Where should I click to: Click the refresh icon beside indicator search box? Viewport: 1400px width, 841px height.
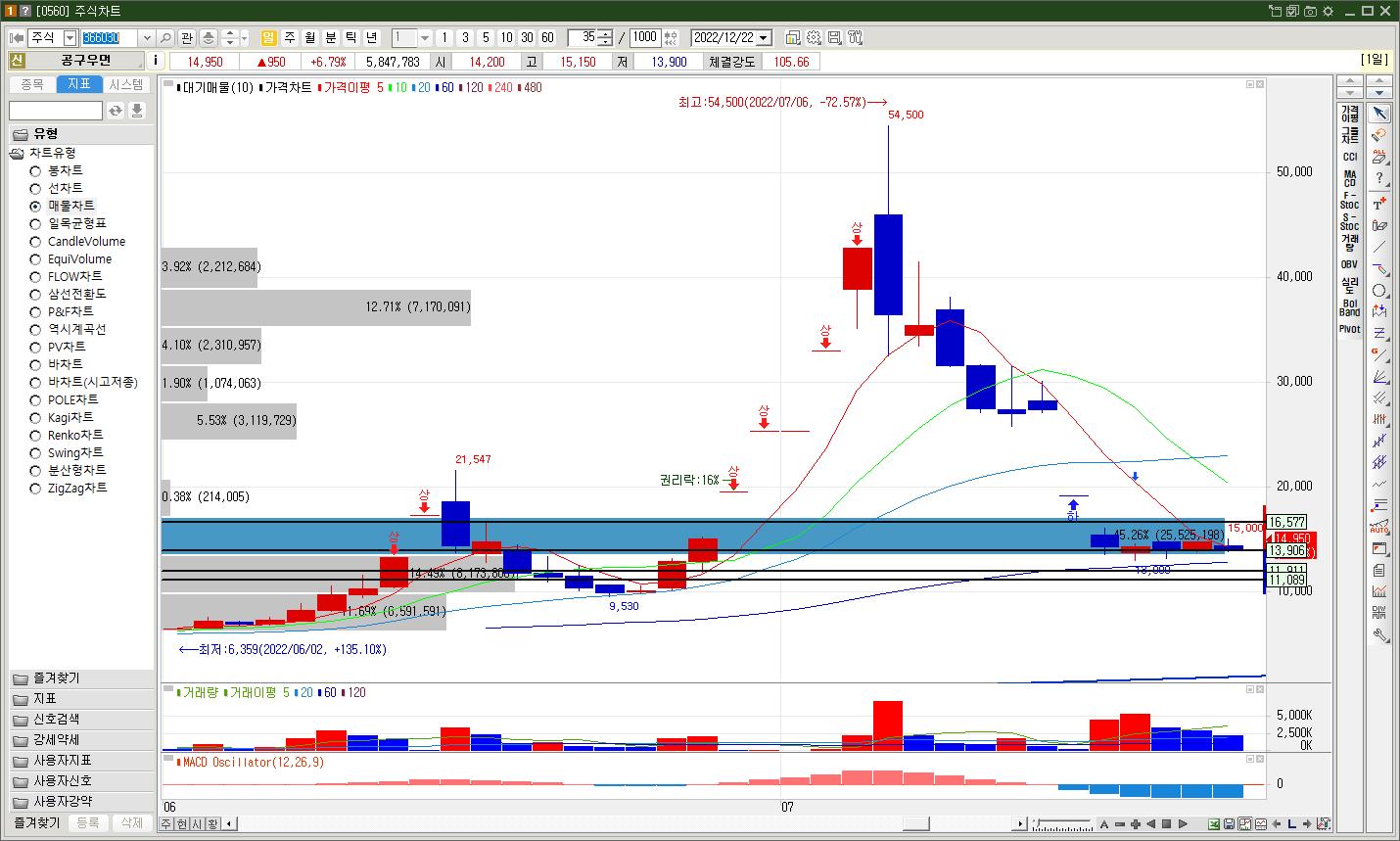click(x=116, y=111)
